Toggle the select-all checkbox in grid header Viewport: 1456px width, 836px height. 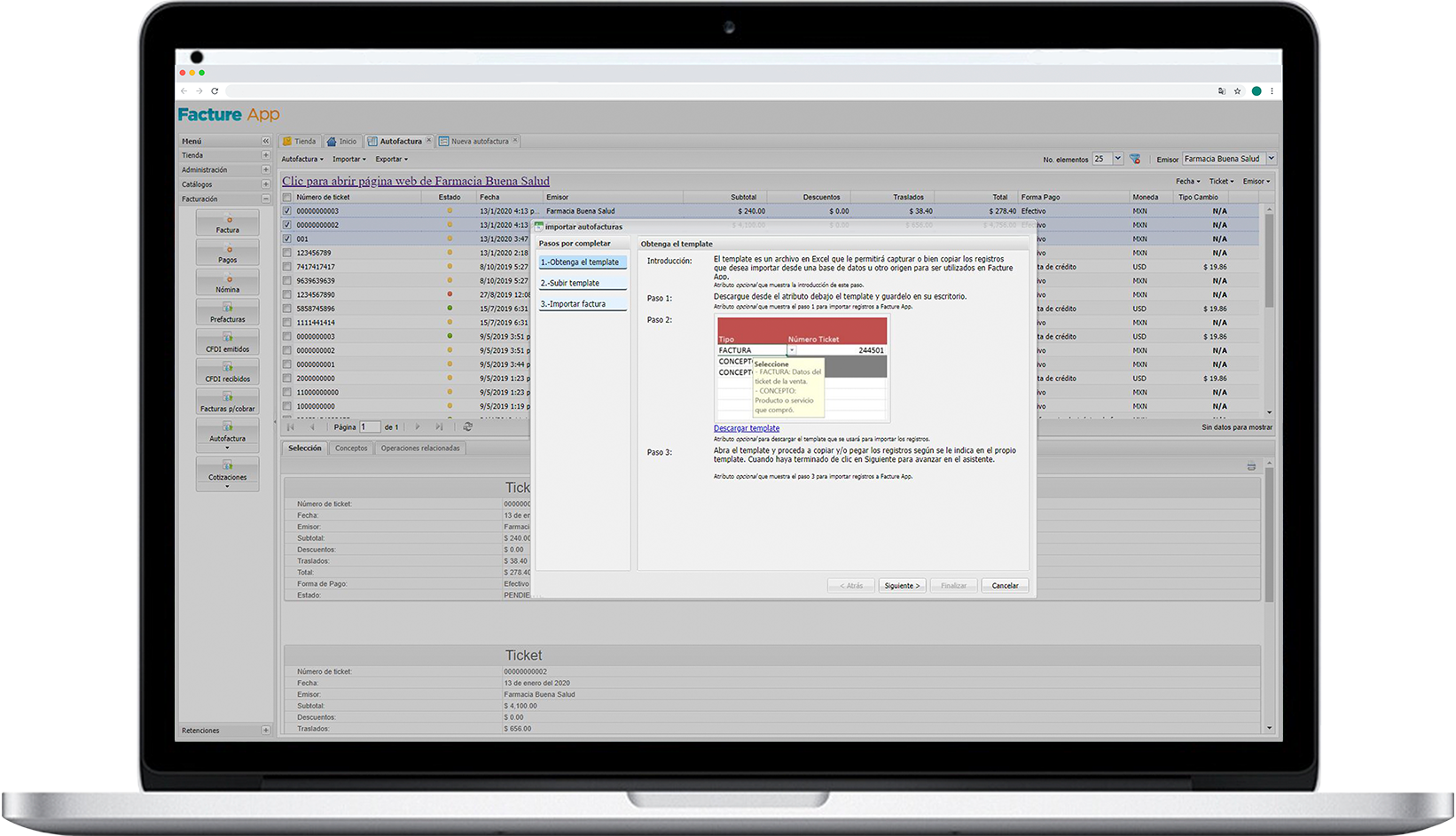point(287,197)
